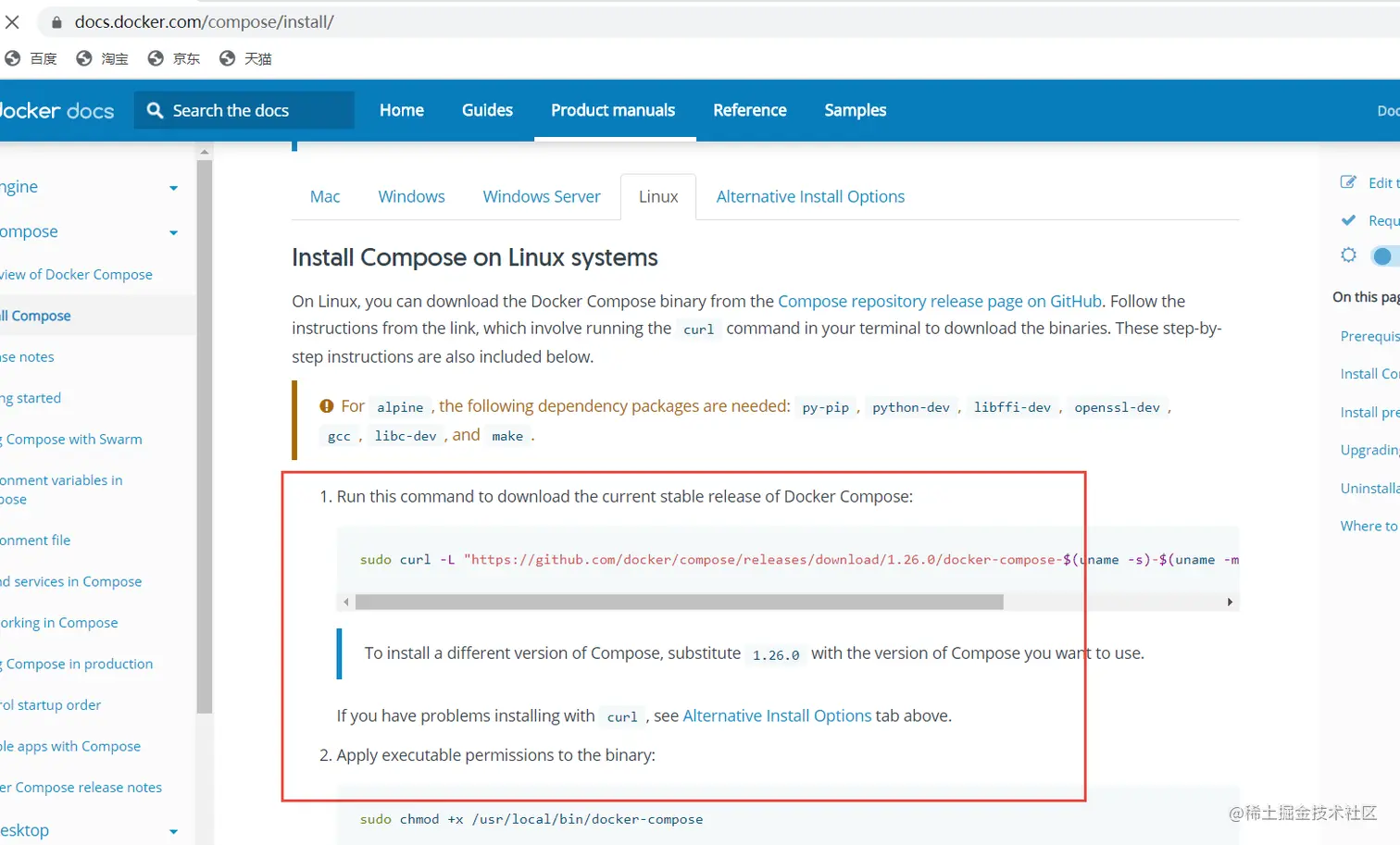This screenshot has height=845, width=1400.
Task: Open Compose in production sidebar link
Action: [x=77, y=664]
